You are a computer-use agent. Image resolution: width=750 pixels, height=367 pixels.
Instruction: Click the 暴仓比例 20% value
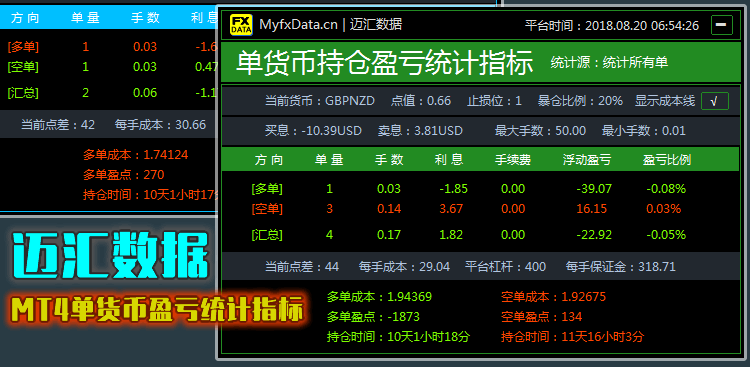click(580, 101)
